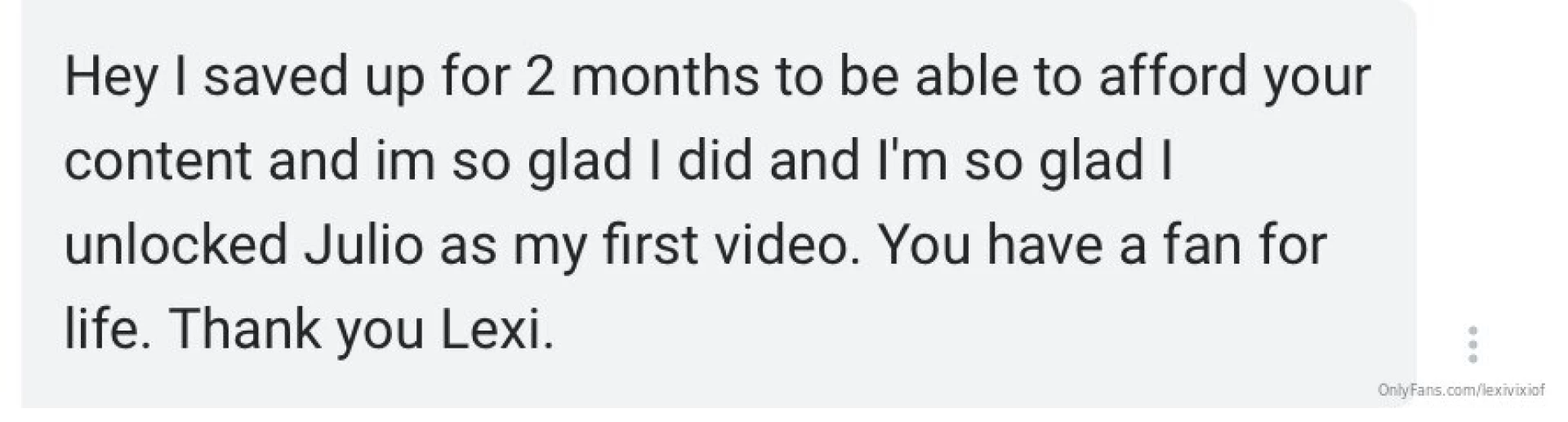Click the word "content" in the message
Image resolution: width=1568 pixels, height=422 pixels.
(158, 161)
